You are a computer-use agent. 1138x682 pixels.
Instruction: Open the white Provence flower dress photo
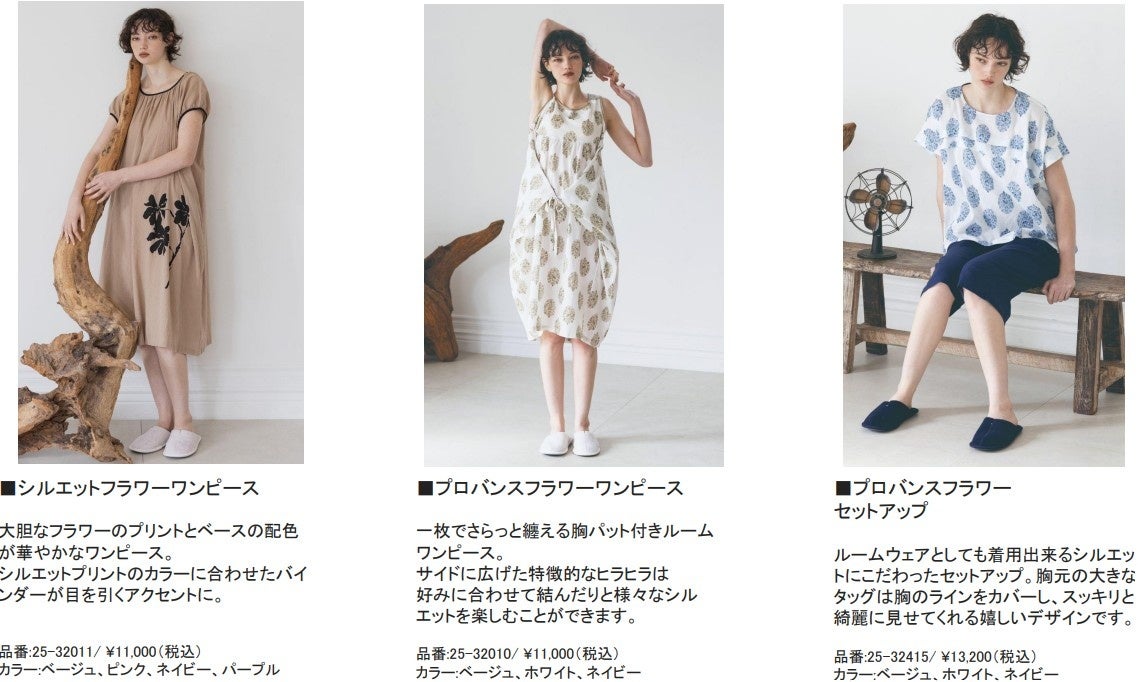tap(573, 235)
